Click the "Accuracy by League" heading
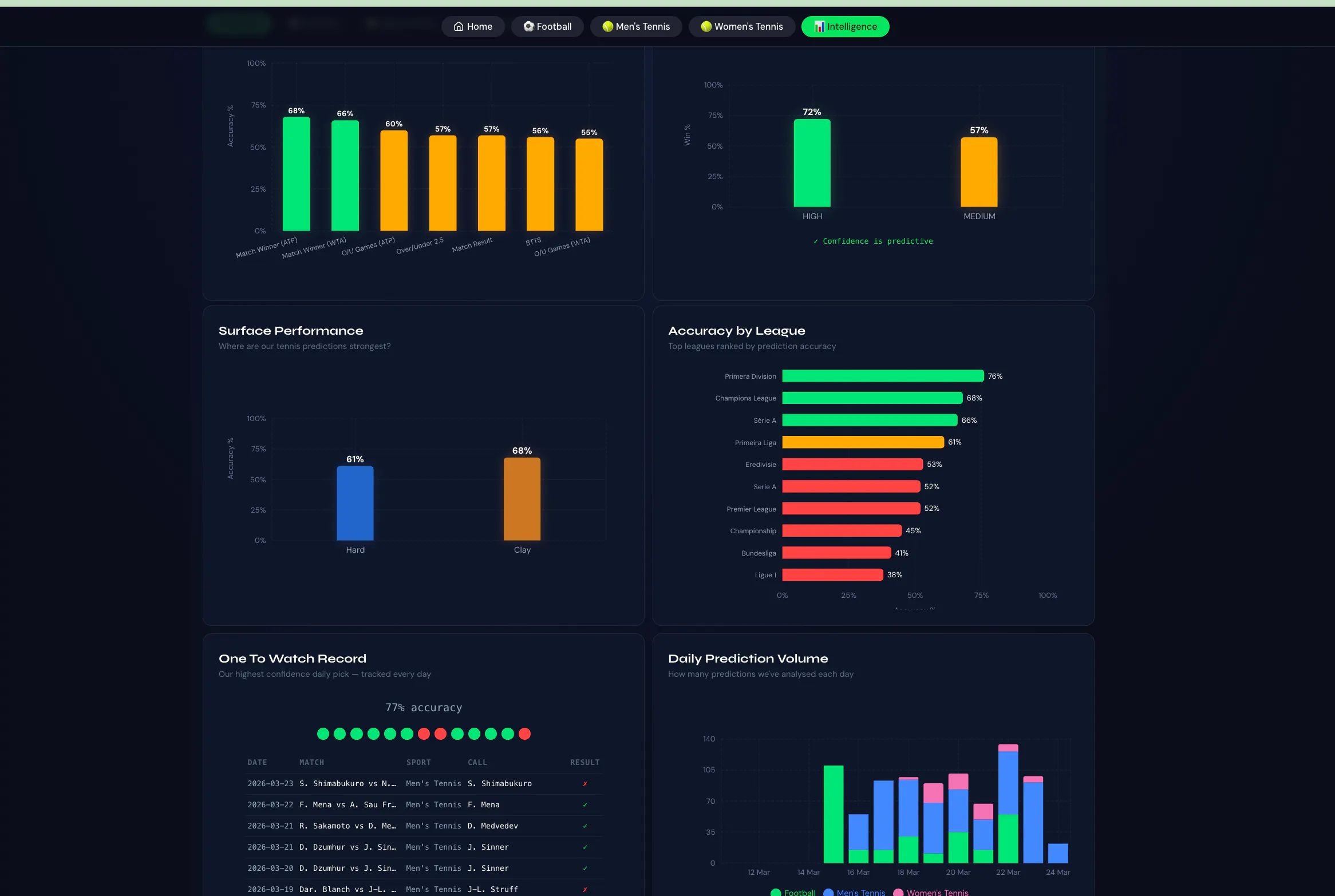Image resolution: width=1335 pixels, height=896 pixels. pos(737,331)
